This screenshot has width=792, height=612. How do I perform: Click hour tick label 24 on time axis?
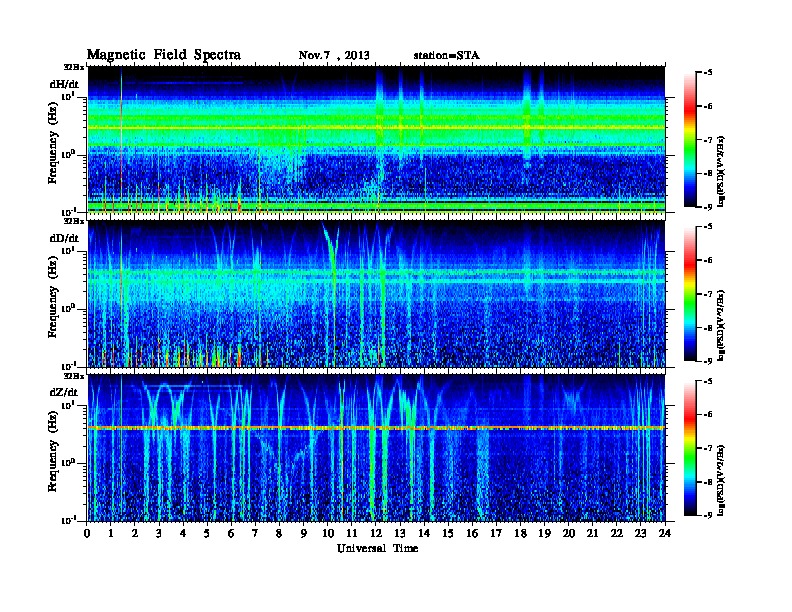point(665,533)
